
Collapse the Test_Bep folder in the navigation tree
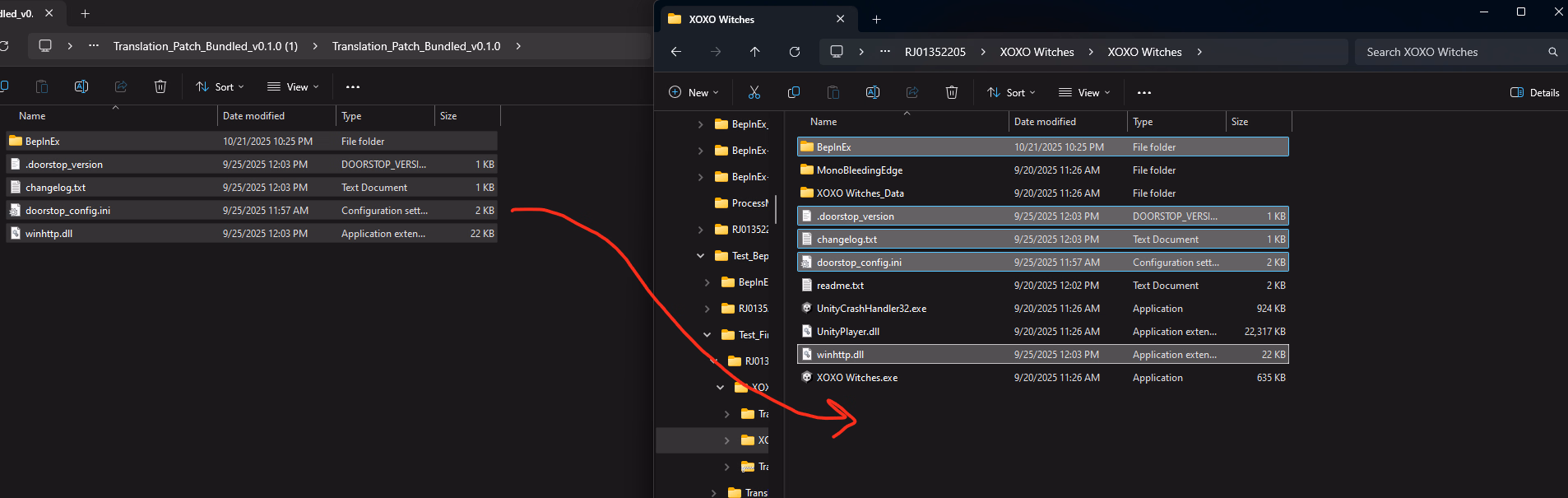[x=700, y=256]
